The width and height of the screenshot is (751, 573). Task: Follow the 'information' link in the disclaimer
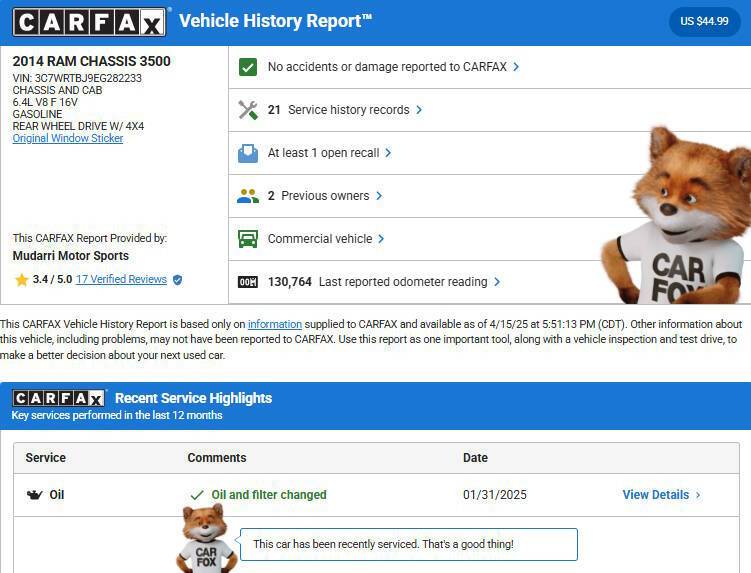point(274,324)
